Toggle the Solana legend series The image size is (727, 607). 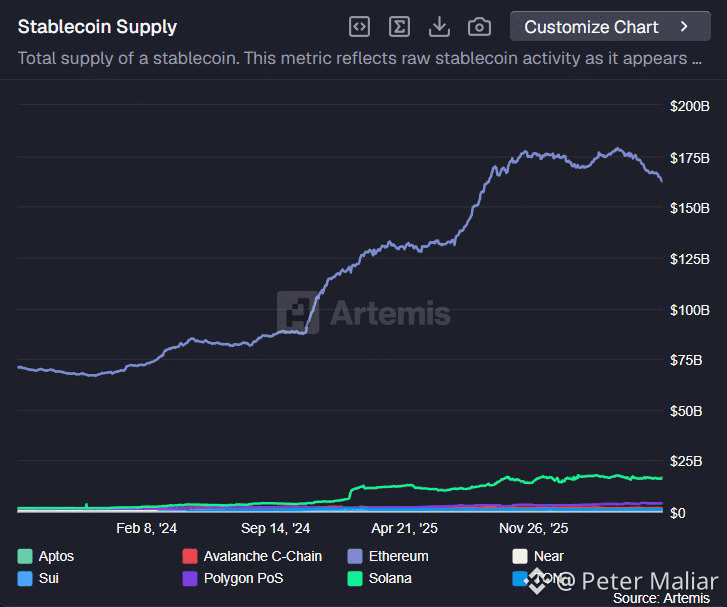(x=380, y=578)
